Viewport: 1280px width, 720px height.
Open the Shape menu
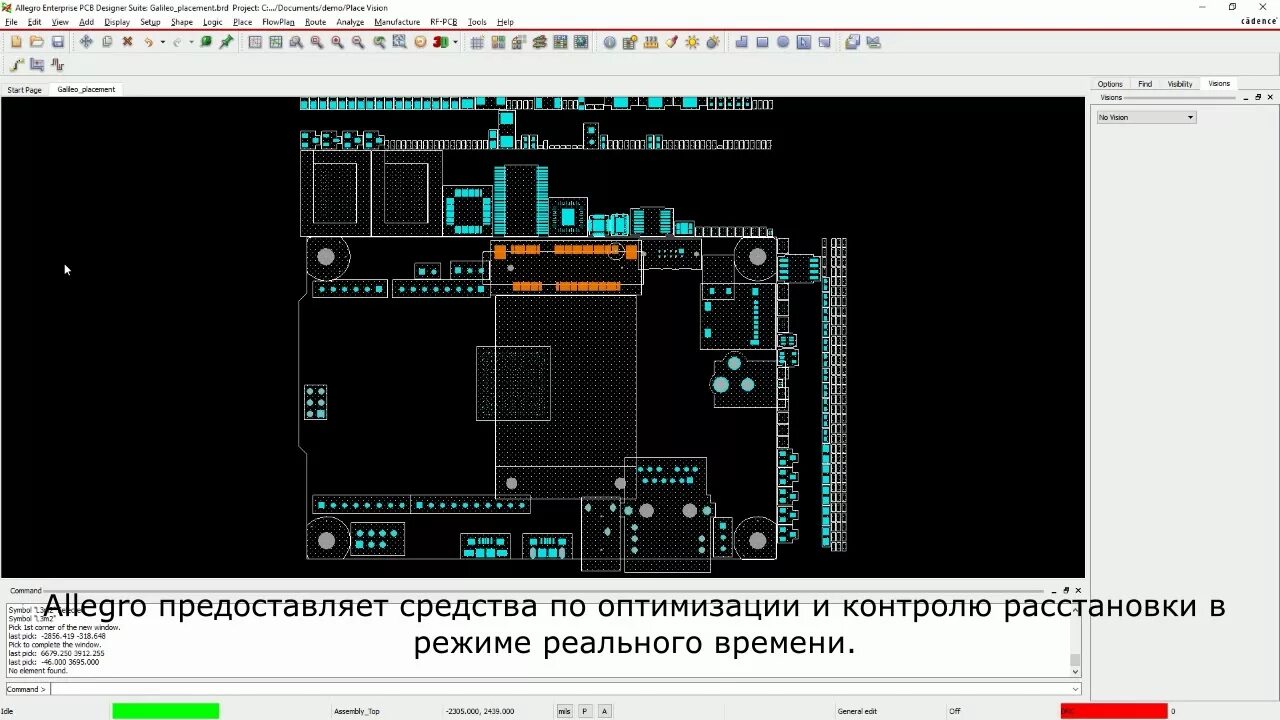182,22
